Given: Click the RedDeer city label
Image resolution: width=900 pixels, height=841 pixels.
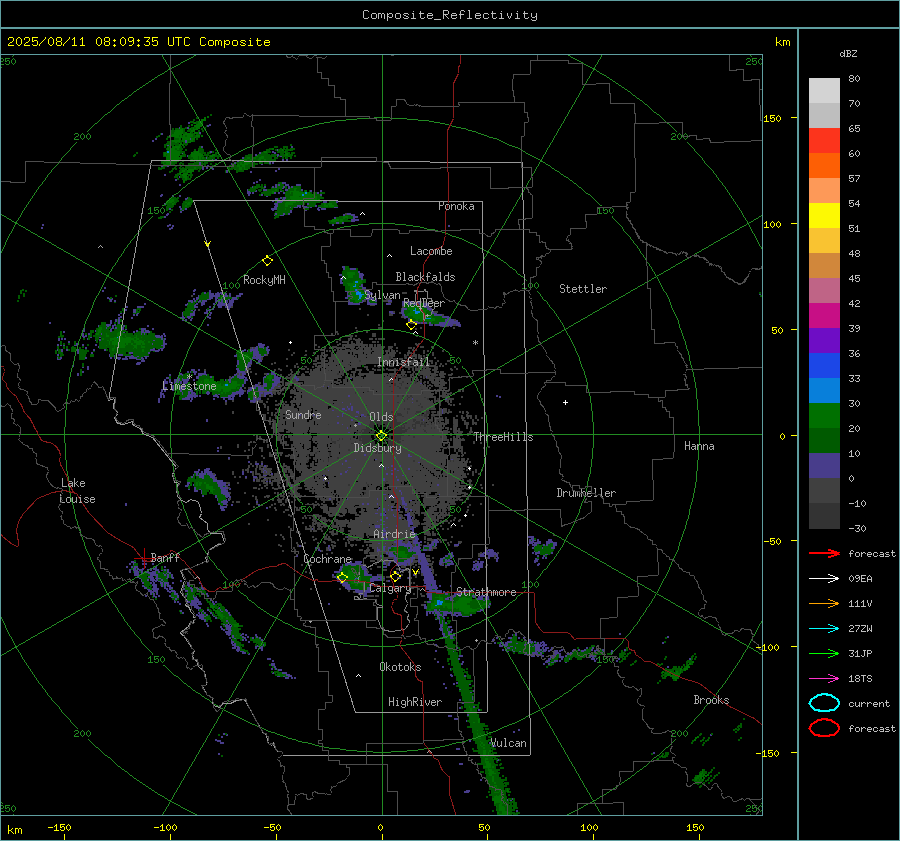Looking at the screenshot, I should 424,303.
